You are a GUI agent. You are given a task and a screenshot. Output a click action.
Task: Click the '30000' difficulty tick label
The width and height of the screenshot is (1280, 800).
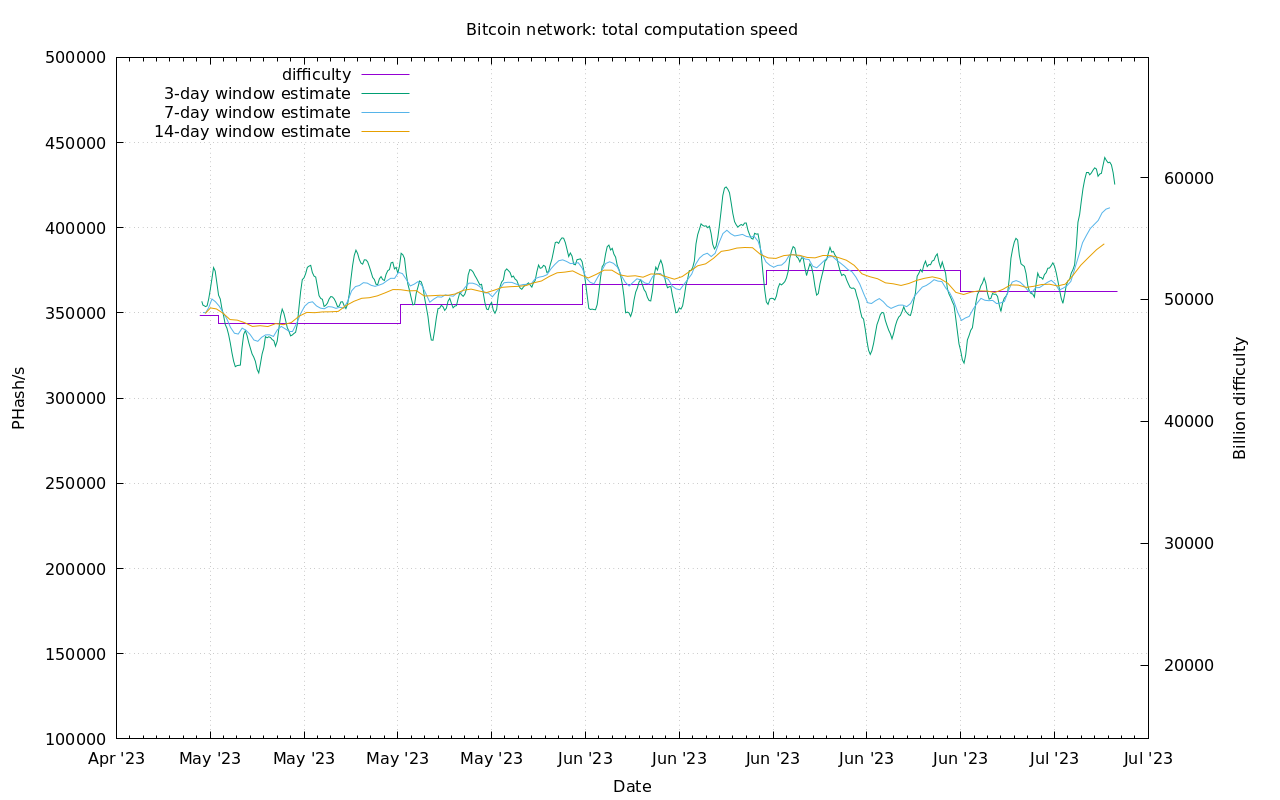point(1188,543)
